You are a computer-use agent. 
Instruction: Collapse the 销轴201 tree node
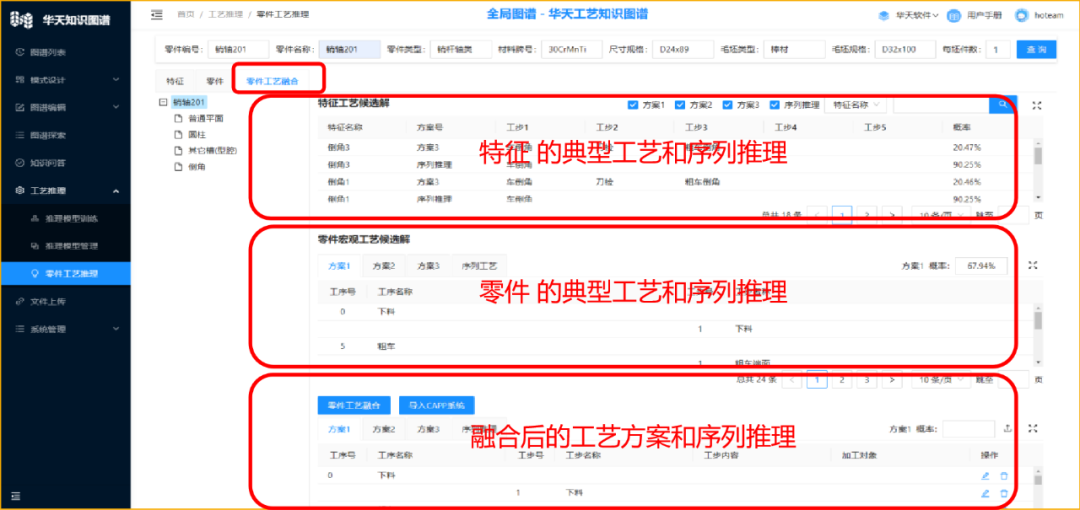(x=163, y=102)
